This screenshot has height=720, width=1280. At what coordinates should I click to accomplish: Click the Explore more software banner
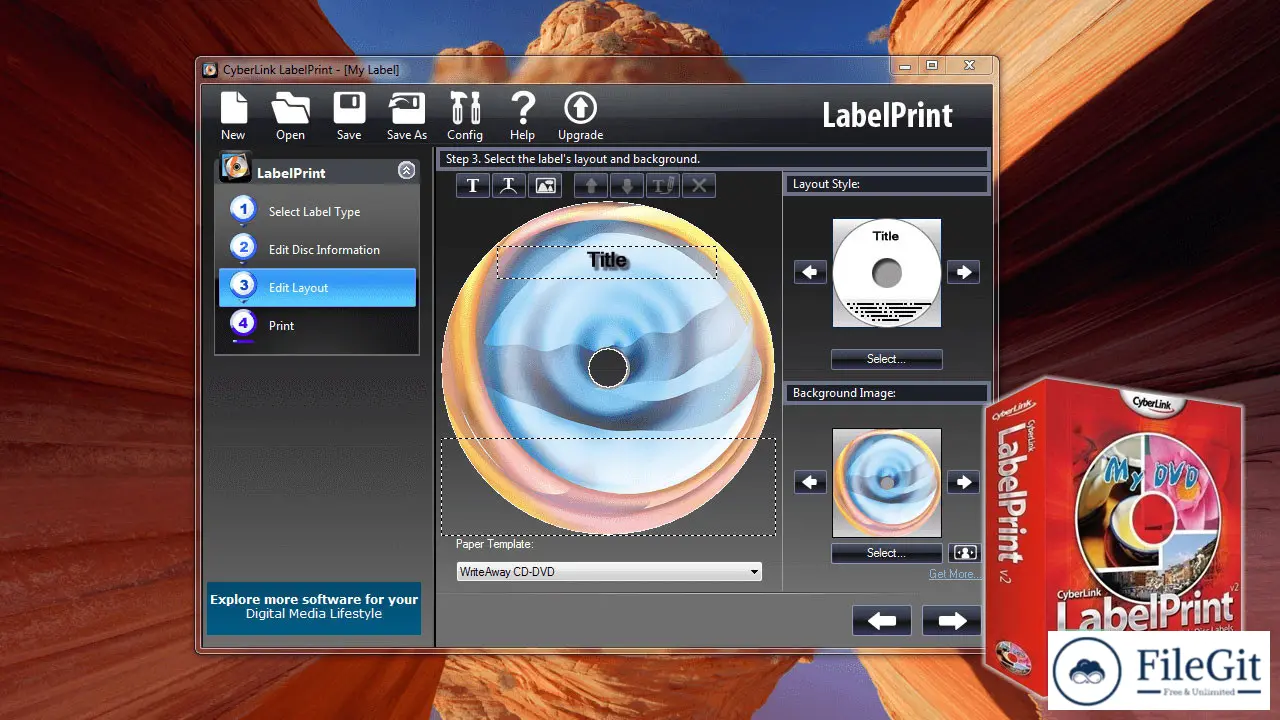tap(314, 608)
